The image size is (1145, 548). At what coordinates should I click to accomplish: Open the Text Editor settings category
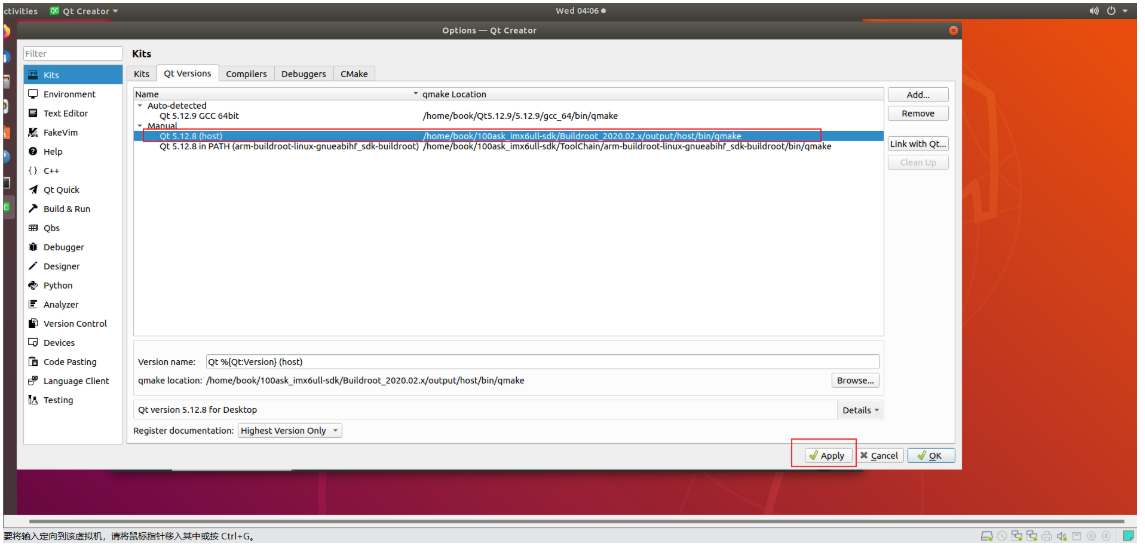[73, 113]
